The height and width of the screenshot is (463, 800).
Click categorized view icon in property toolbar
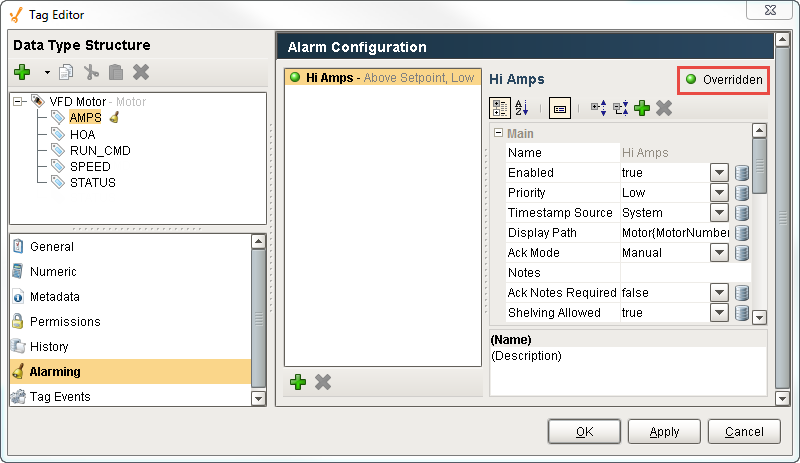tap(499, 108)
